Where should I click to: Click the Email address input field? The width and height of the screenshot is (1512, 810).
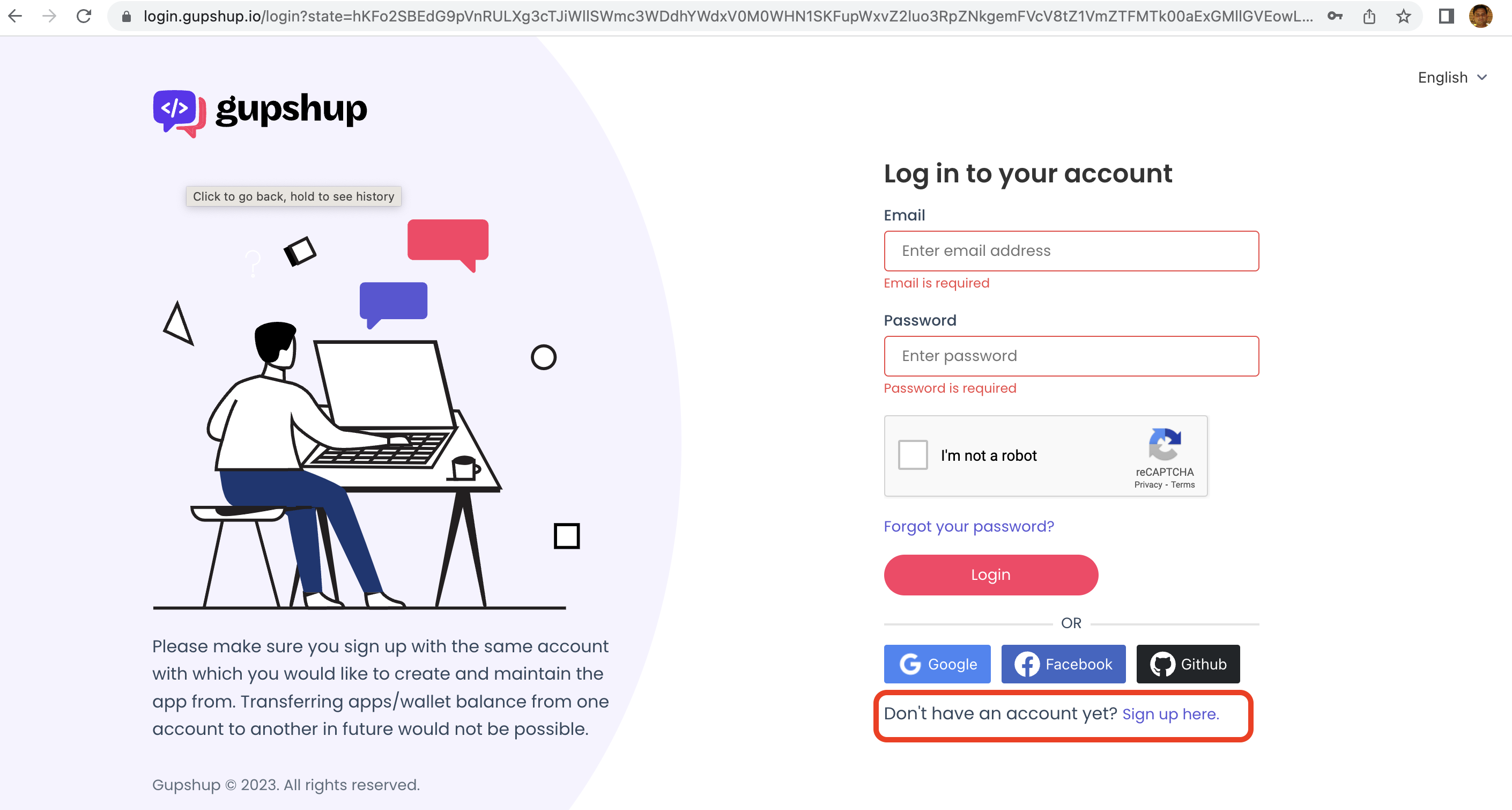click(x=1071, y=251)
